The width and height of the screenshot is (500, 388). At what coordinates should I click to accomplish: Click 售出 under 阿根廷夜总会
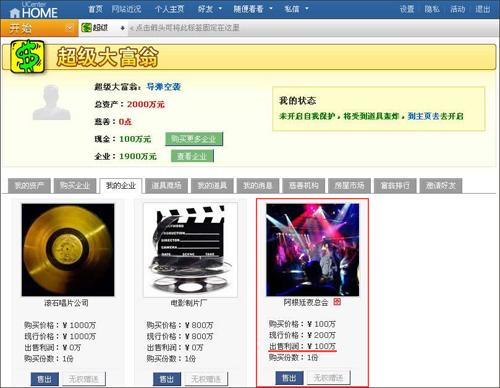[x=289, y=378]
